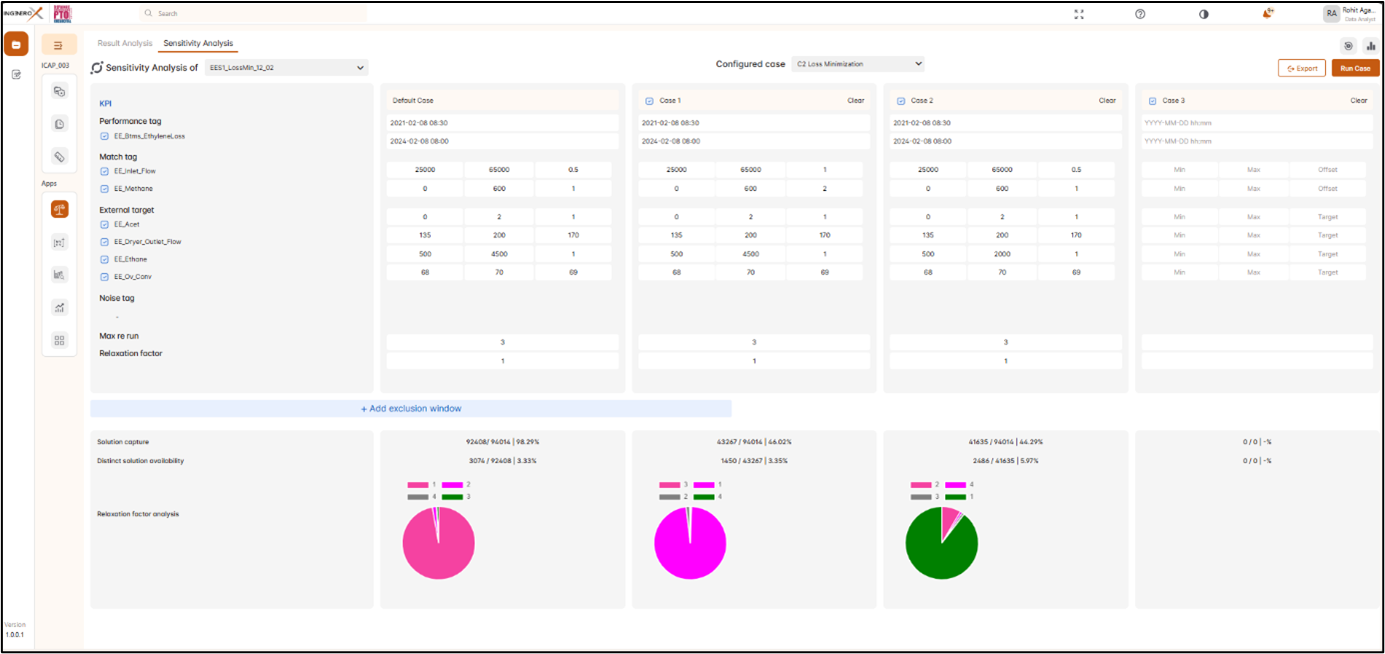Click the fullscreen toggle icon in header
1385x654 pixels.
click(1078, 14)
